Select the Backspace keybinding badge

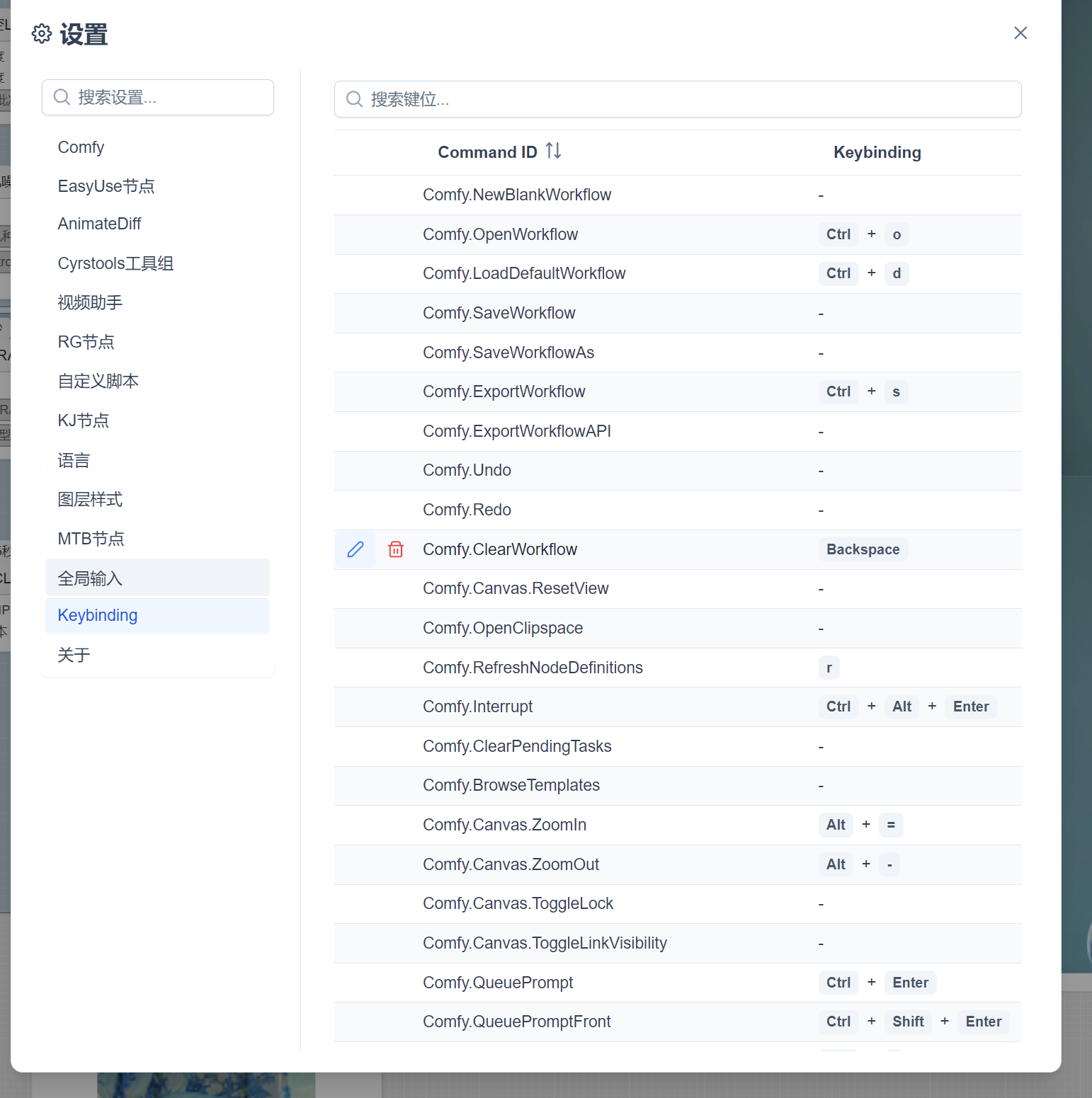(x=863, y=549)
